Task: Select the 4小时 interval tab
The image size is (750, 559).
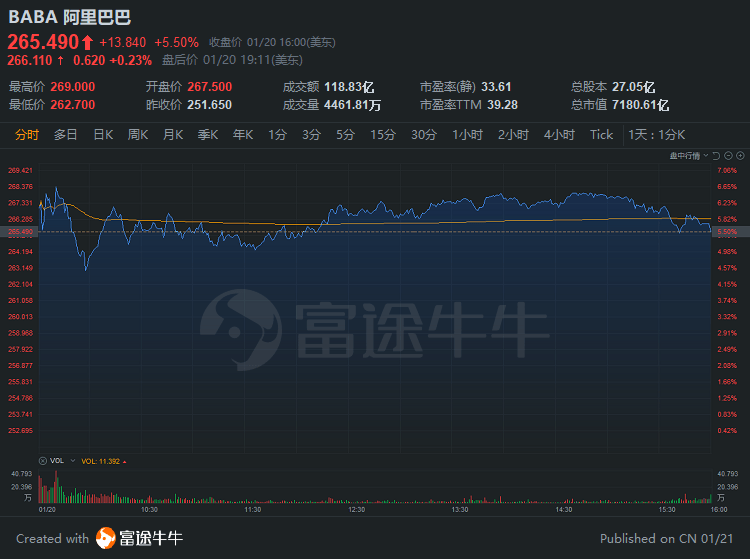Action: point(559,135)
